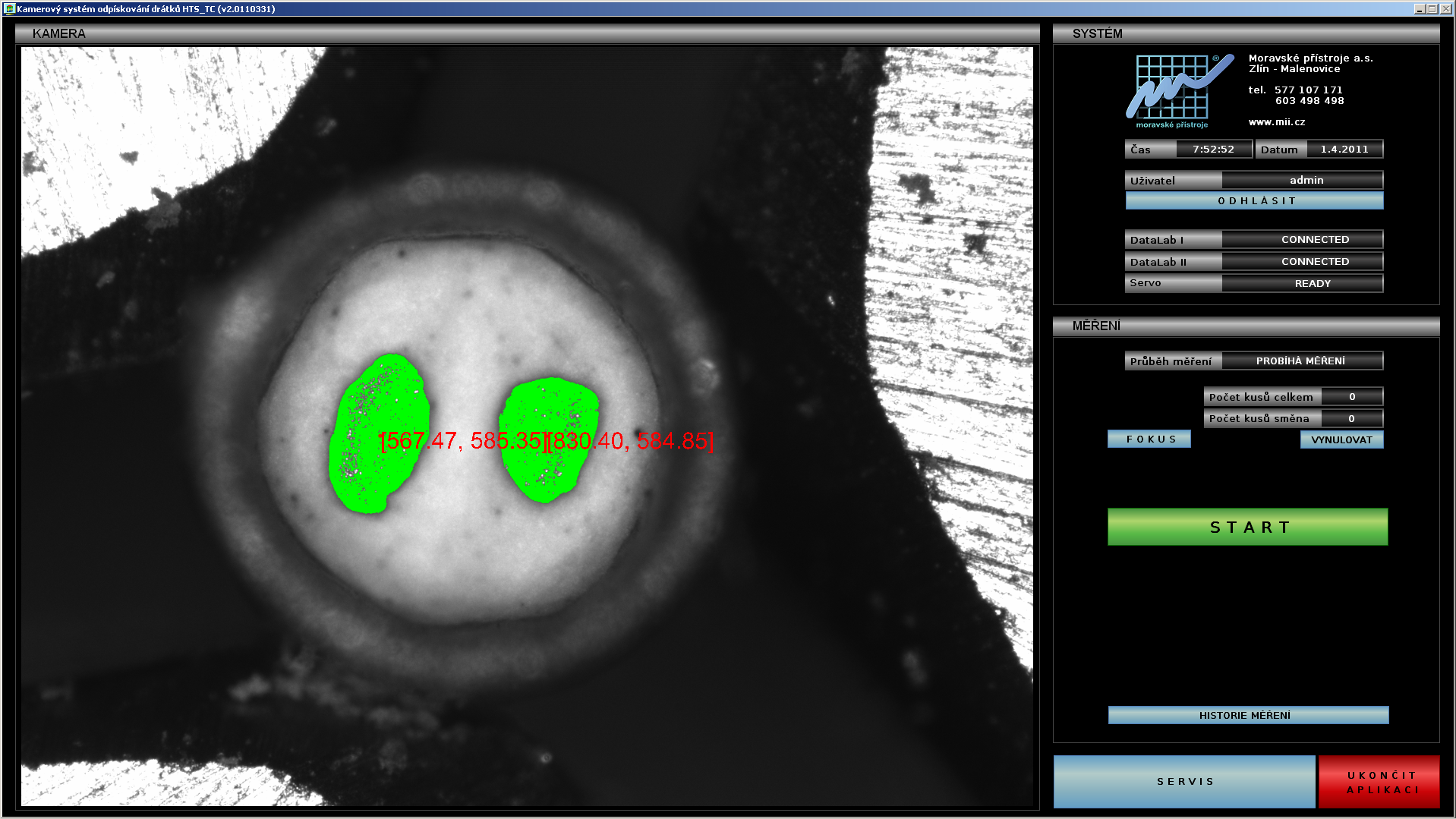Click the Datum date field
Image resolution: width=1456 pixels, height=819 pixels.
(1344, 150)
